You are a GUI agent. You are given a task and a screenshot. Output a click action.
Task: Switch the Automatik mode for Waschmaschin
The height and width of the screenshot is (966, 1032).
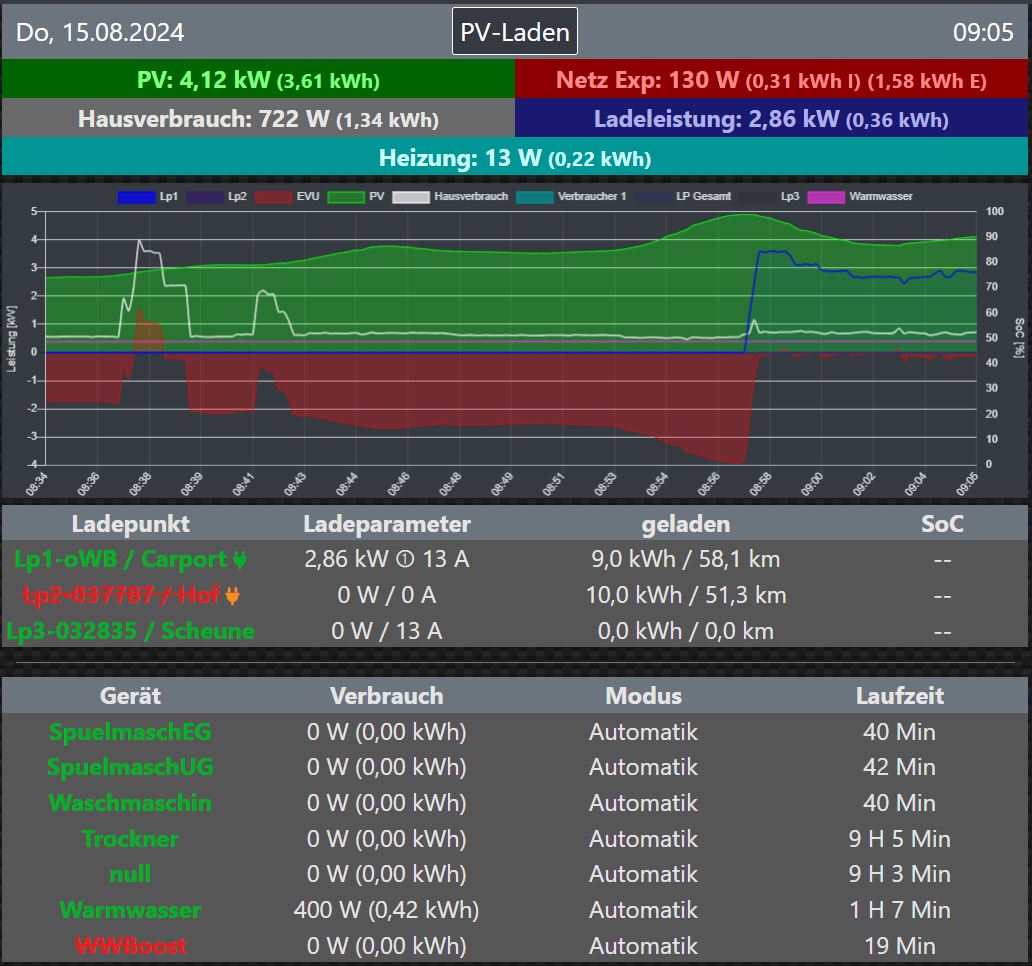click(643, 803)
